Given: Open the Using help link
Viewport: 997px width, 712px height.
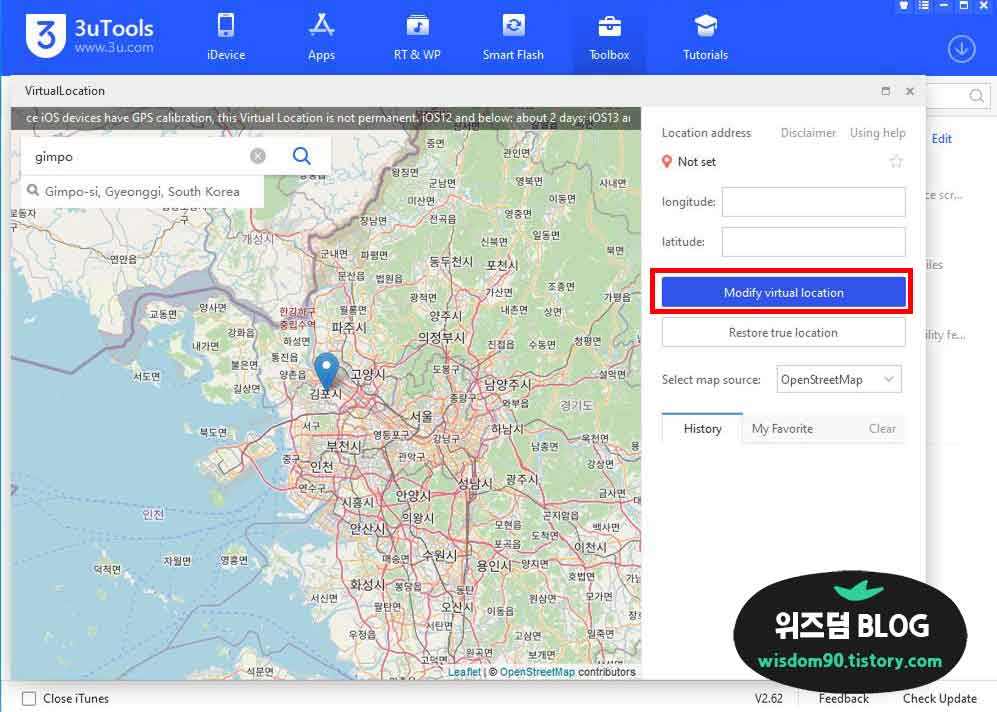Looking at the screenshot, I should pyautogui.click(x=877, y=132).
